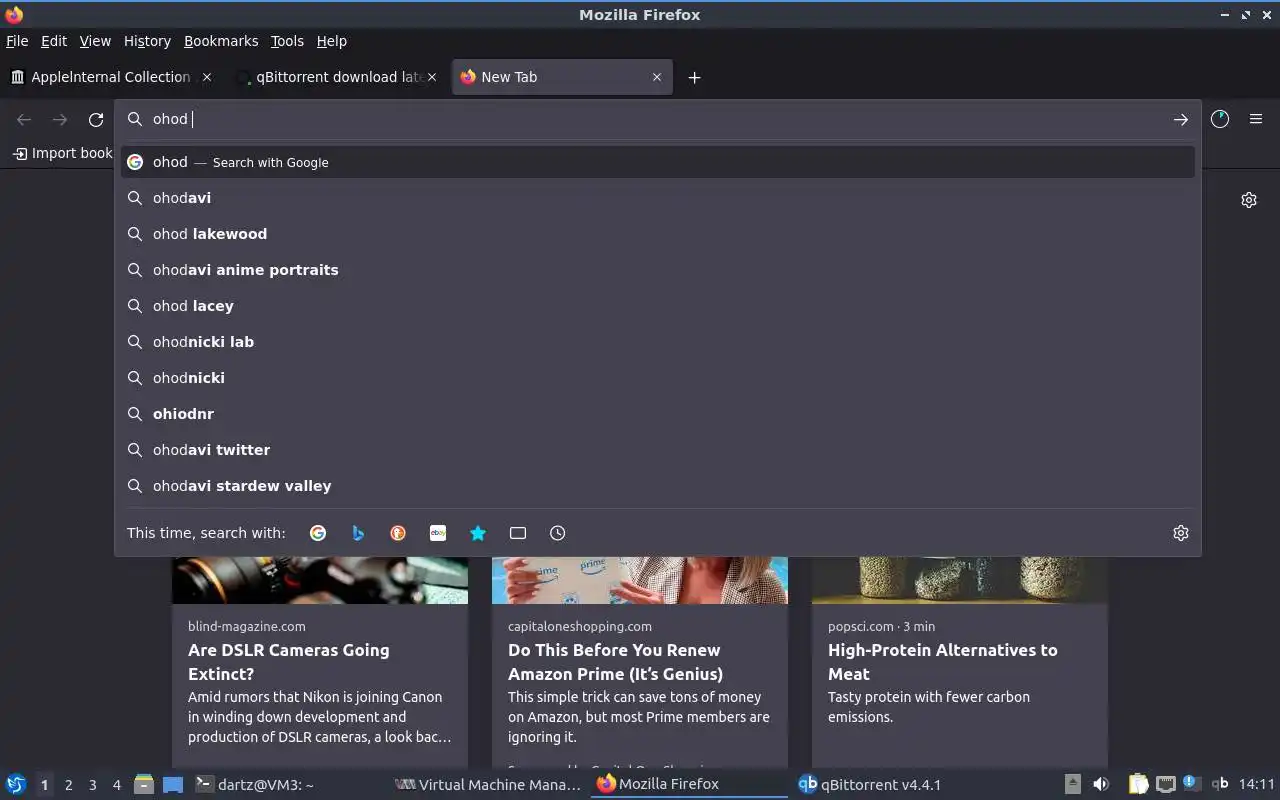The width and height of the screenshot is (1280, 800).
Task: Open network icon in system tray
Action: [1165, 784]
